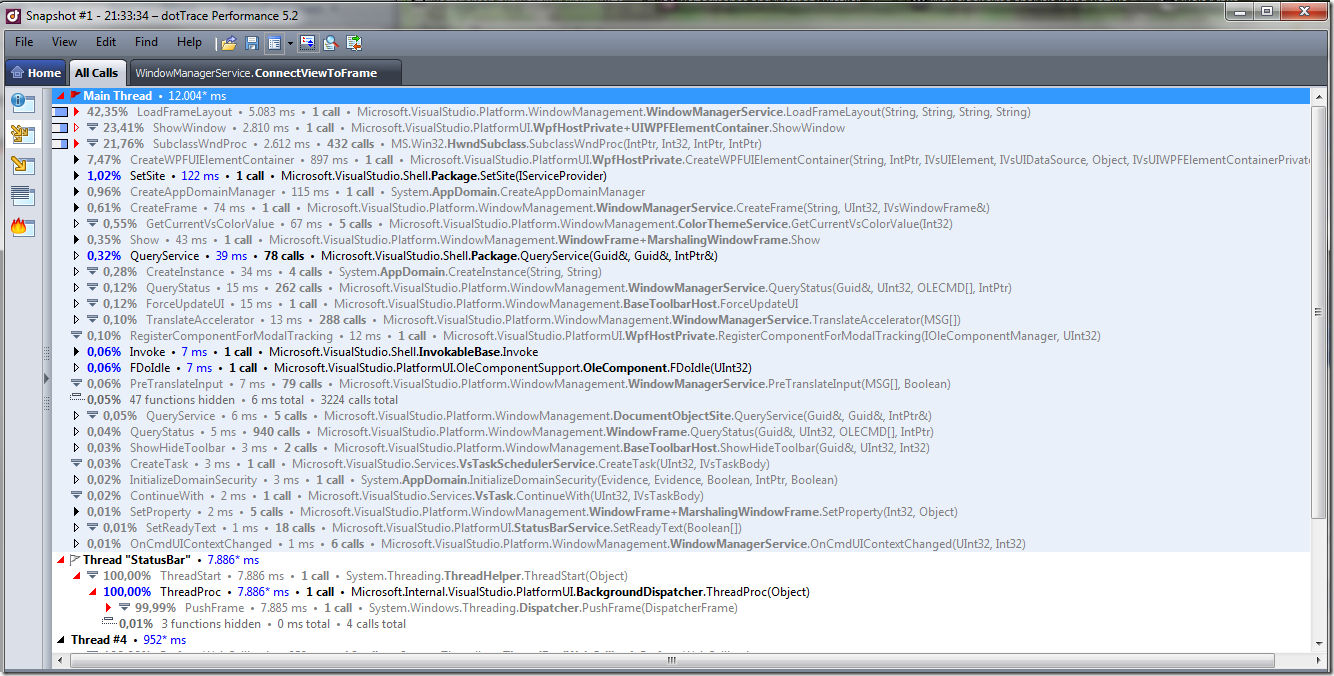Viewport: 1334px width, 676px height.
Task: Expand the QueryService 78 calls row
Action: point(76,256)
